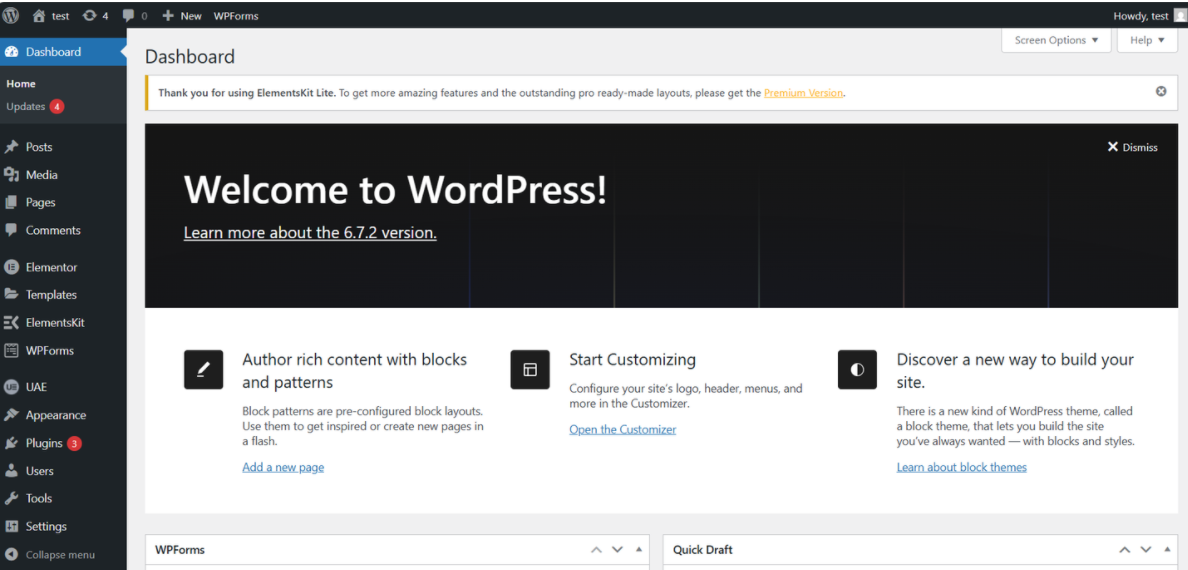Click the Quick Draft widget title
Image resolution: width=1188 pixels, height=570 pixels.
point(702,550)
